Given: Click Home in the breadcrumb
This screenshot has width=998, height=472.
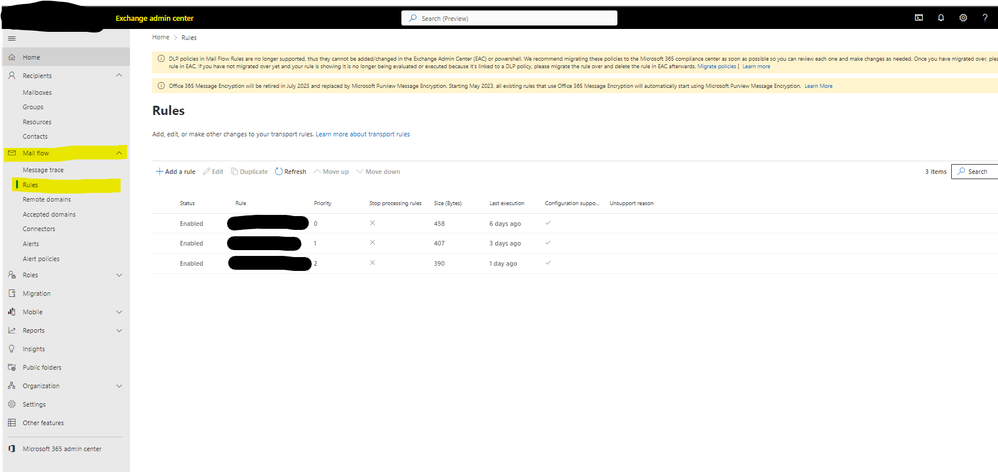Looking at the screenshot, I should [x=161, y=38].
